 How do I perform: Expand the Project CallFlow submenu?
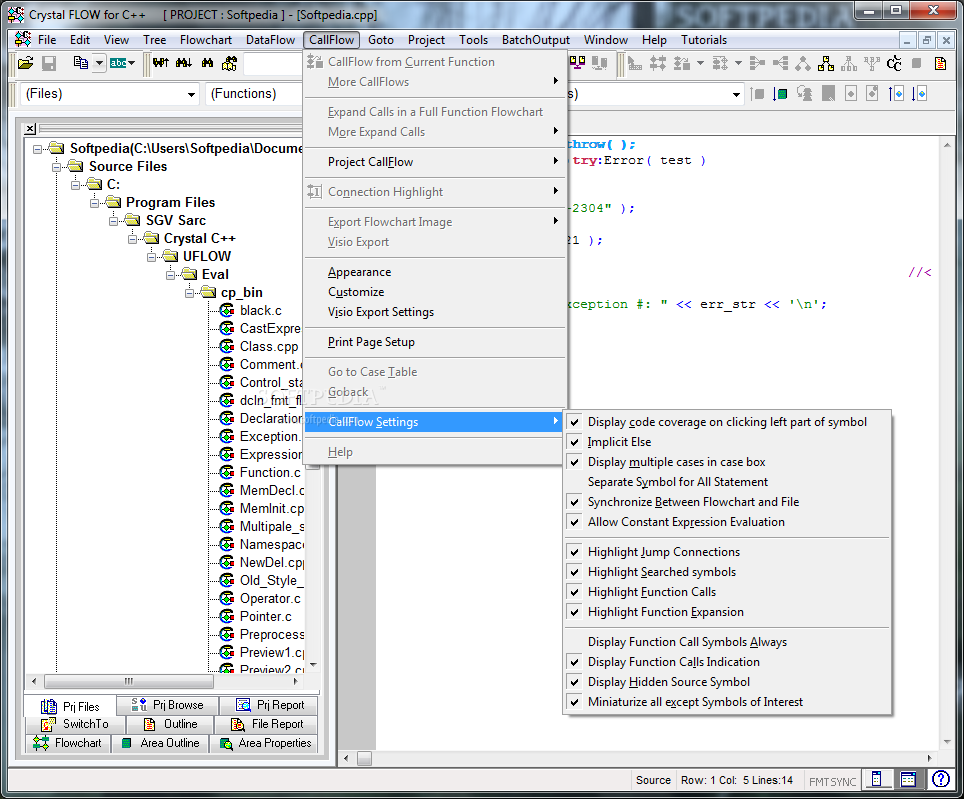click(435, 162)
